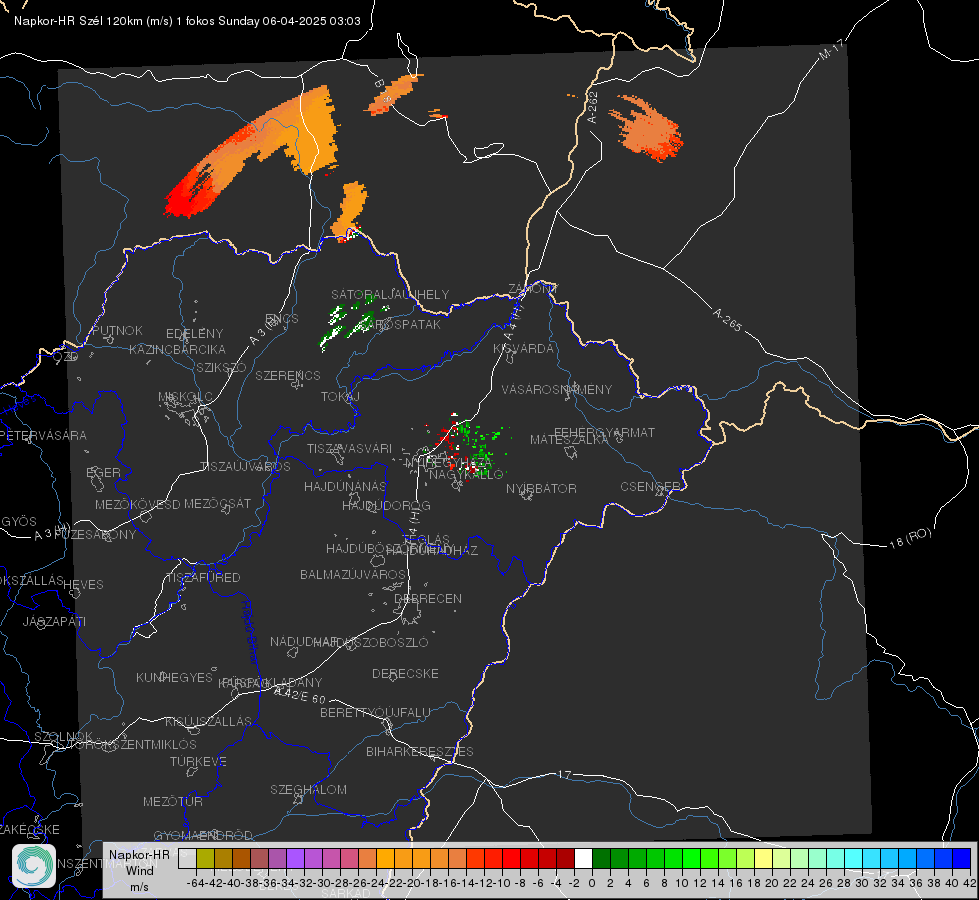The image size is (979, 900).
Task: Select the TÚRKEVE label
Action: click(199, 761)
